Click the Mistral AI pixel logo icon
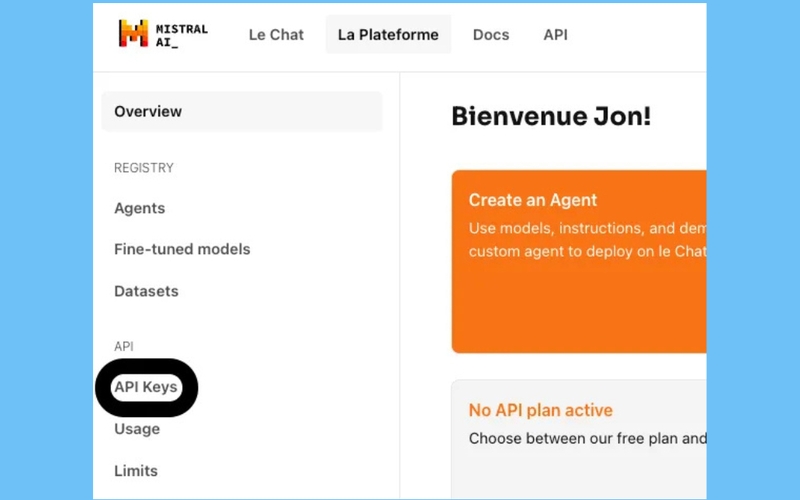This screenshot has height=500, width=800. (x=133, y=33)
